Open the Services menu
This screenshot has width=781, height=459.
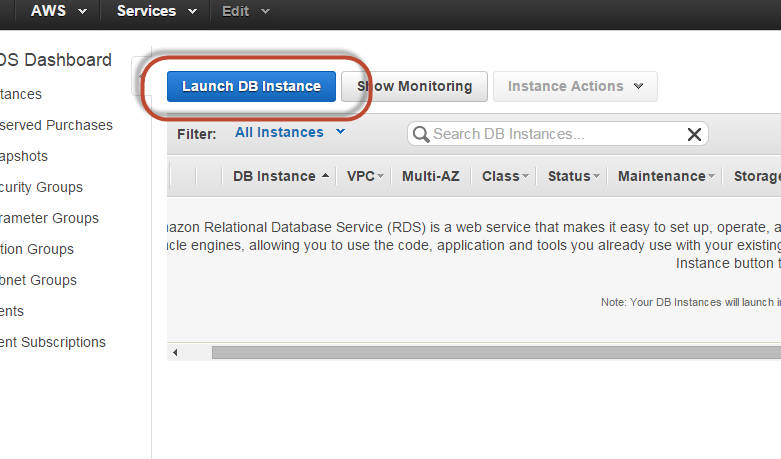[156, 11]
